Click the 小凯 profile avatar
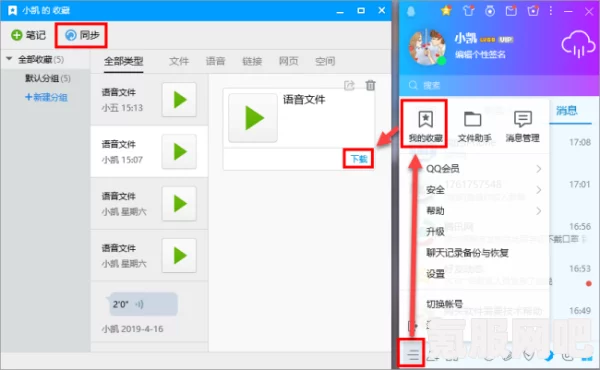 coord(427,48)
